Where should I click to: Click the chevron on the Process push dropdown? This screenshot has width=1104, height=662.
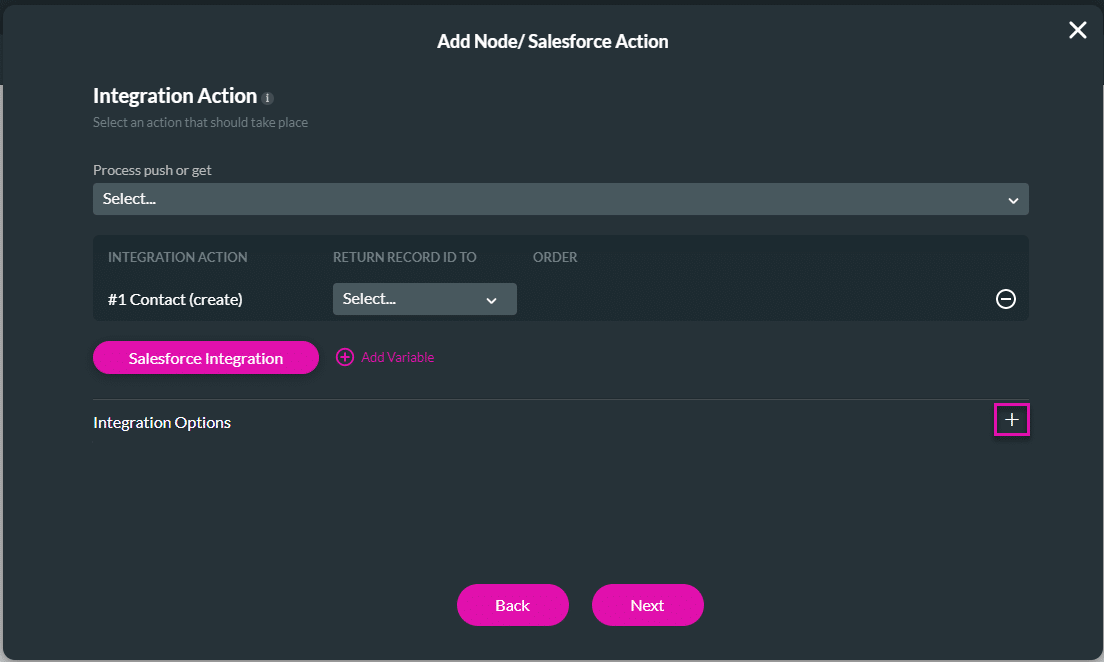pos(1014,198)
